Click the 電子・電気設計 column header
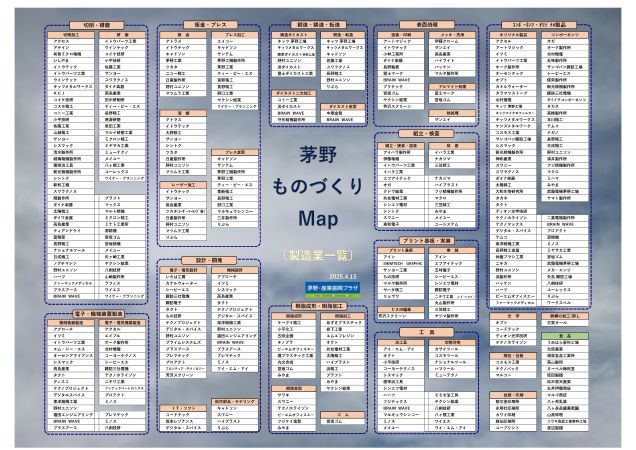This screenshot has height=450, width=636. (183, 270)
